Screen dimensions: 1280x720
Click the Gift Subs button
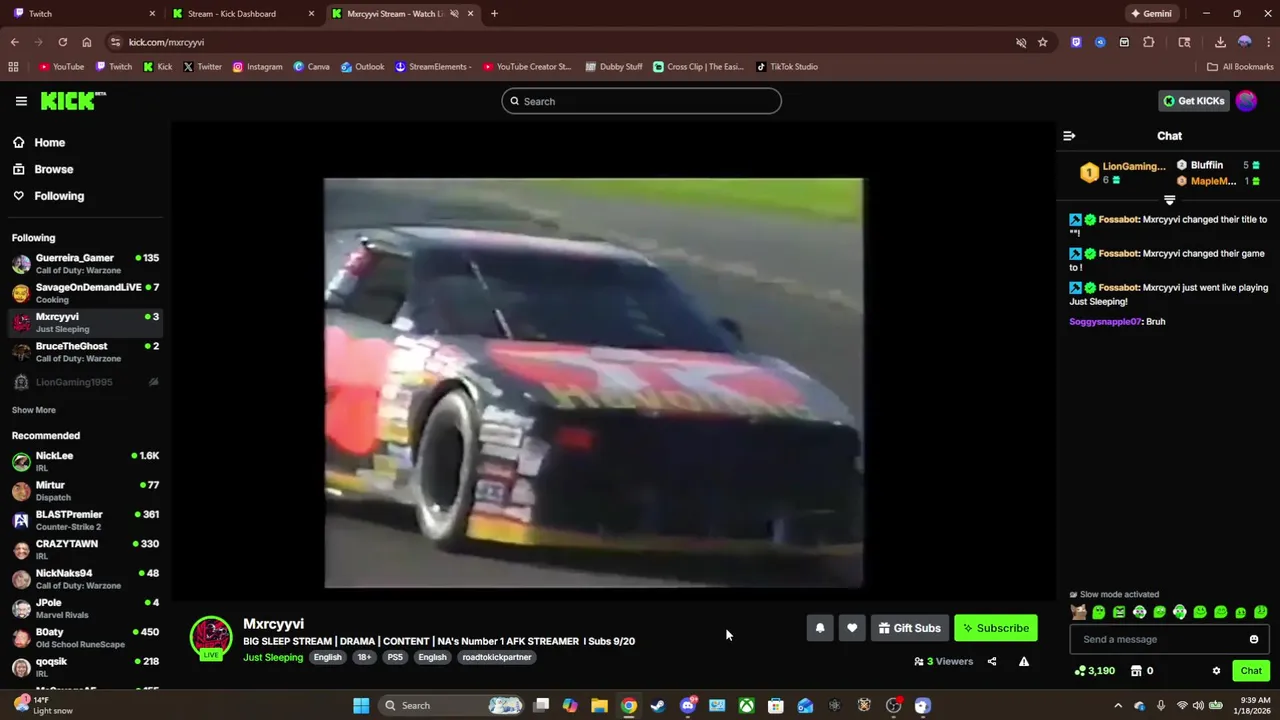909,628
